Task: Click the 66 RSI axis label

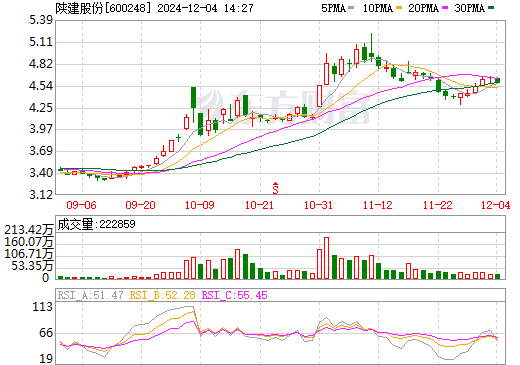Action: click(x=46, y=333)
